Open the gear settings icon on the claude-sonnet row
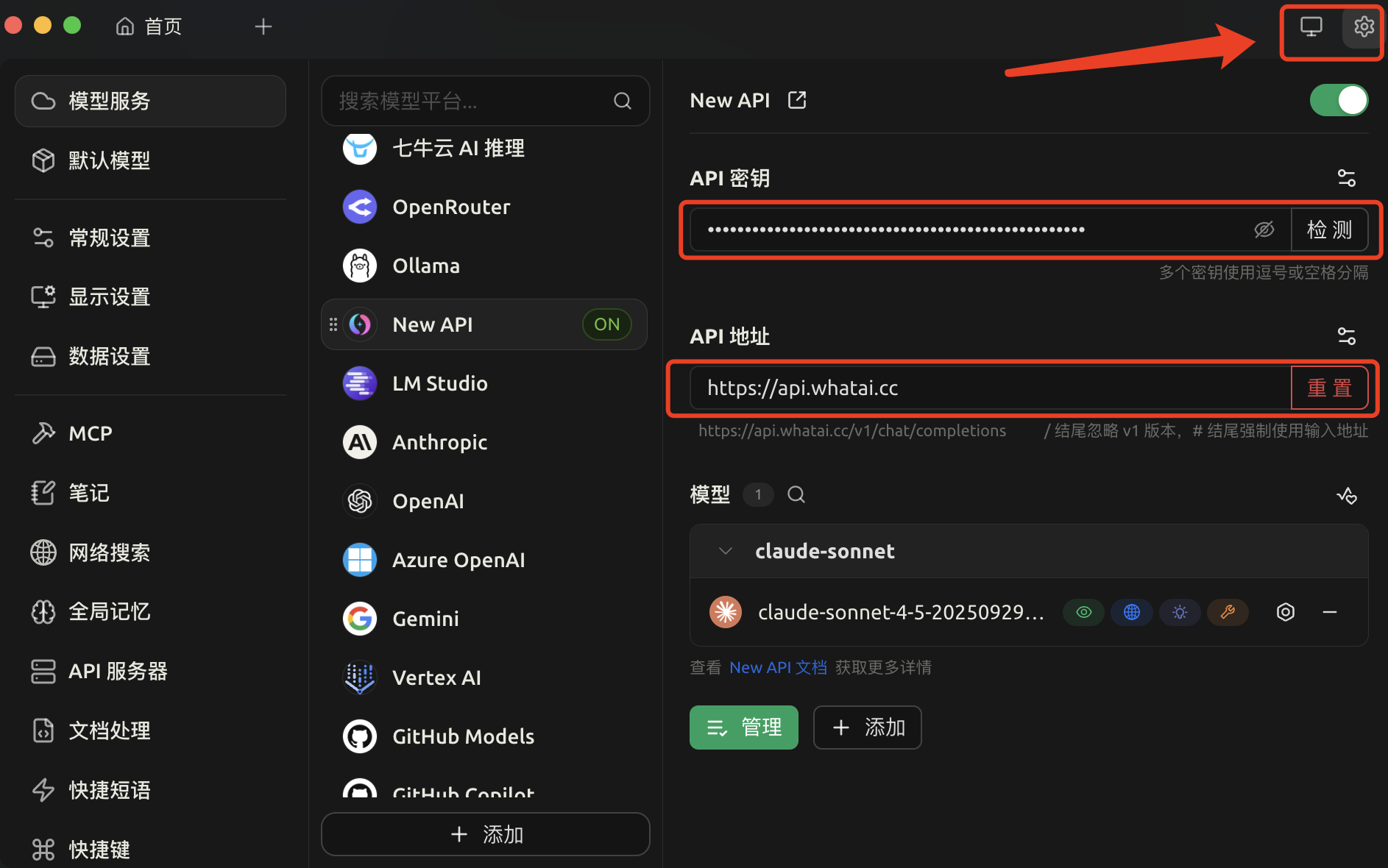1388x868 pixels. (x=1285, y=611)
